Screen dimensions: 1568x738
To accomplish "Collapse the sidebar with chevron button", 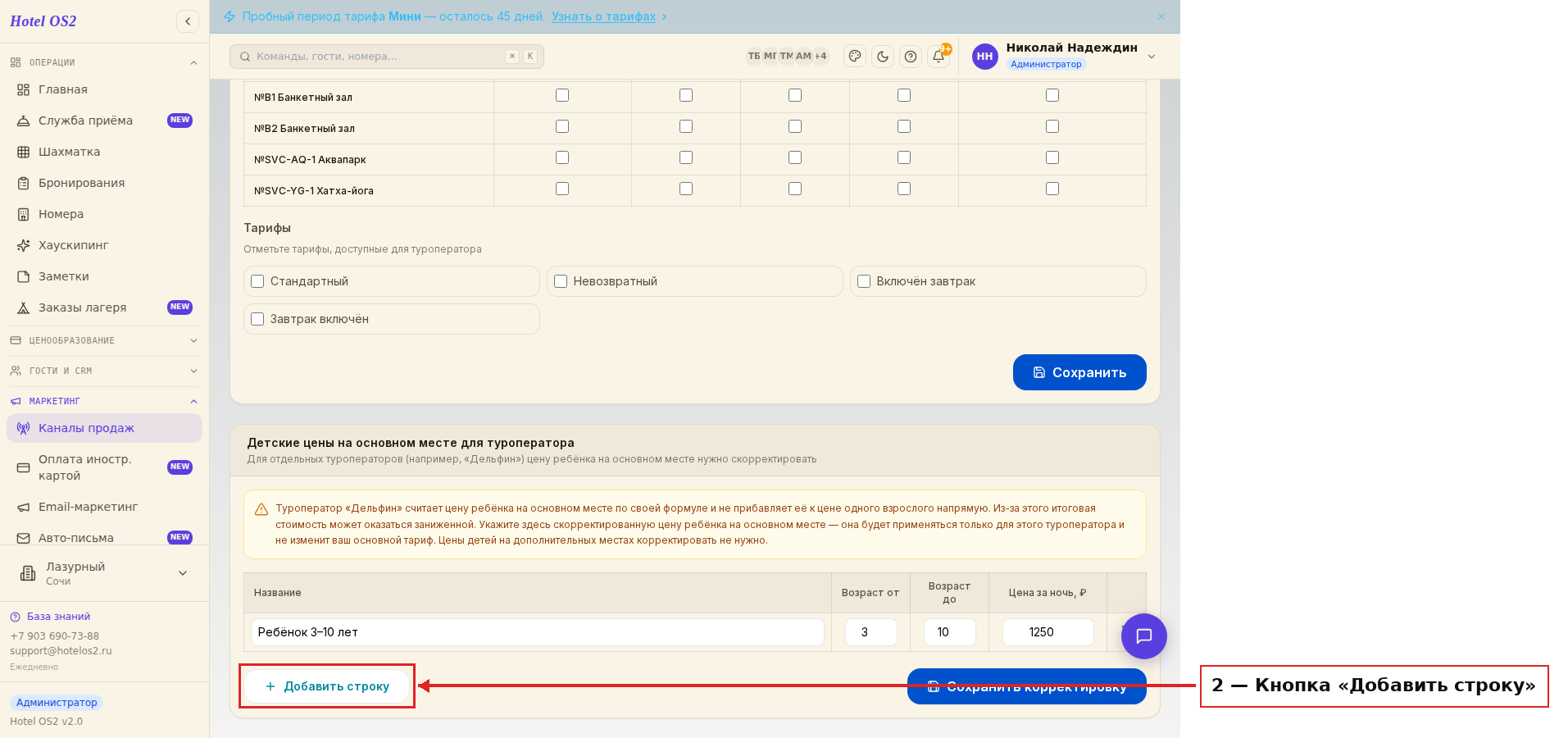I will (188, 21).
